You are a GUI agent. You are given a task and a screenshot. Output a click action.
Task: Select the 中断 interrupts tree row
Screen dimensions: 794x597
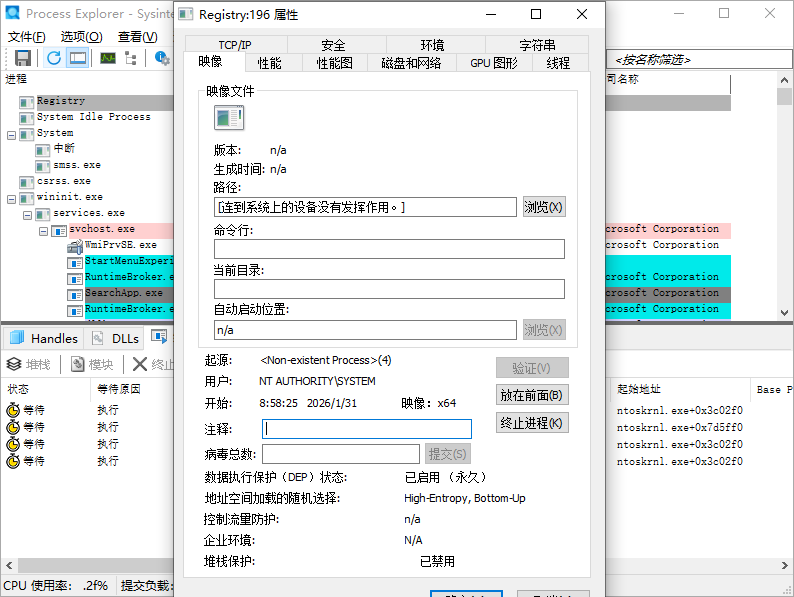point(64,148)
